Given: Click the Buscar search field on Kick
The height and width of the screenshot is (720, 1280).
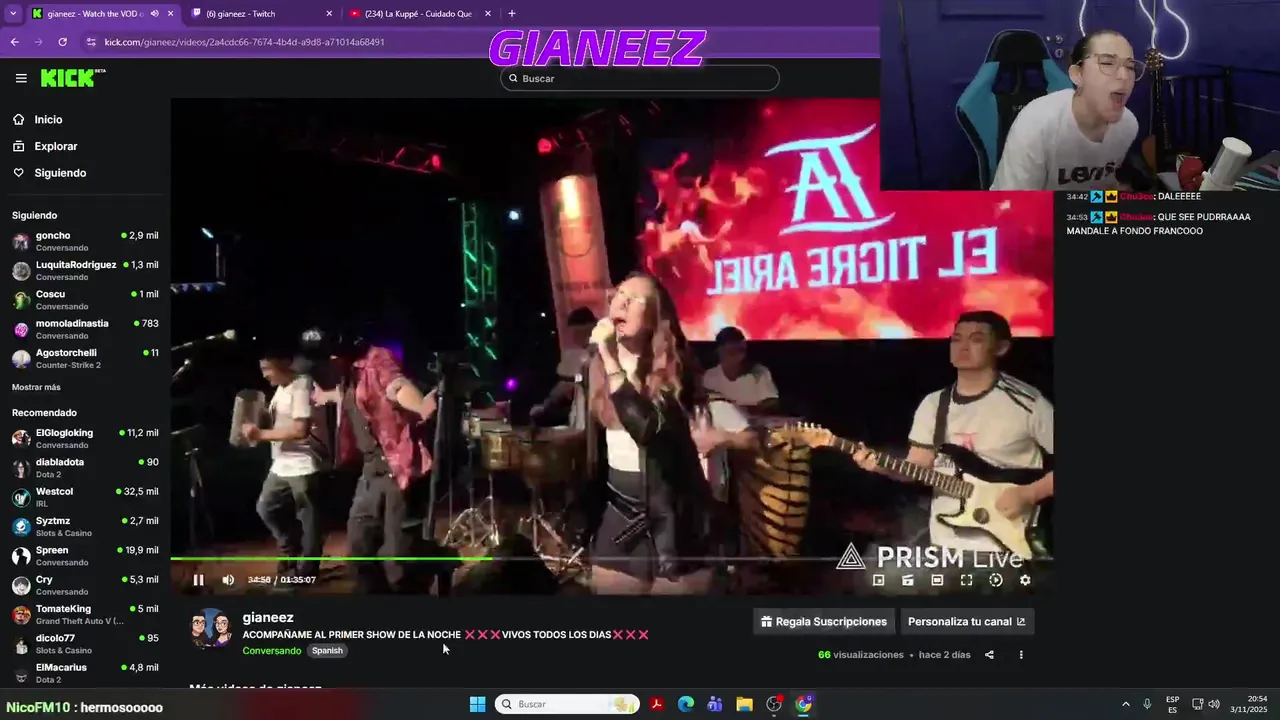Looking at the screenshot, I should (x=640, y=78).
